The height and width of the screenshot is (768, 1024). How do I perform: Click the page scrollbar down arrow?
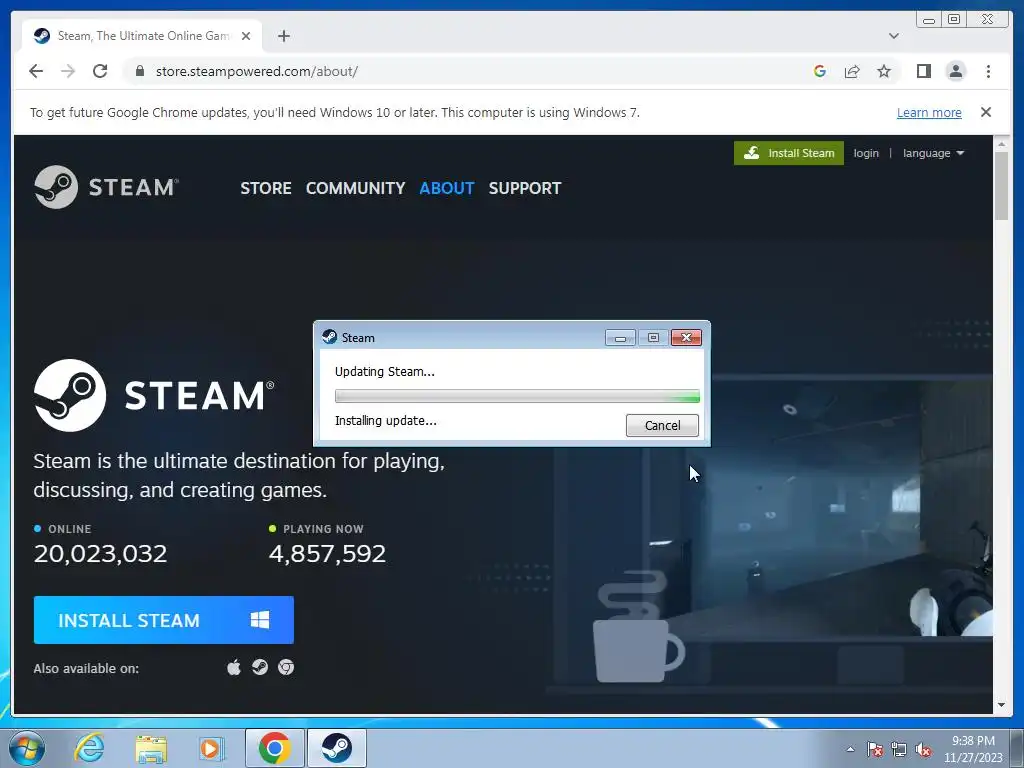coord(1001,705)
